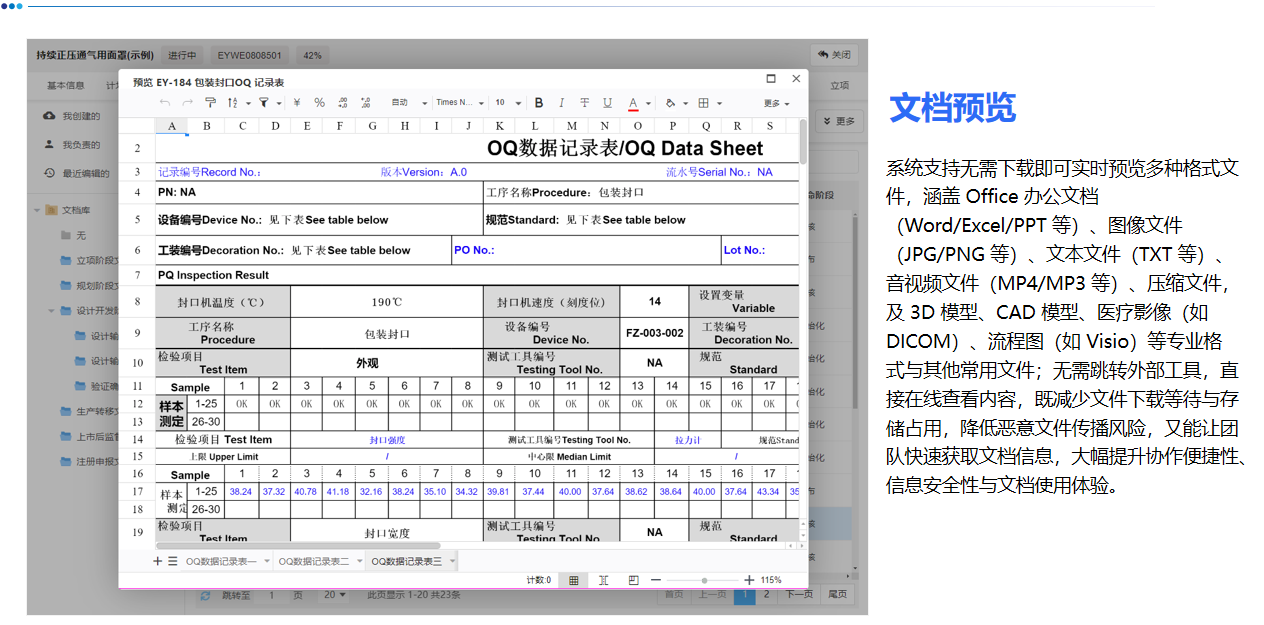This screenshot has height=625, width=1264.
Task: Click the sort ascending icon
Action: (x=232, y=102)
